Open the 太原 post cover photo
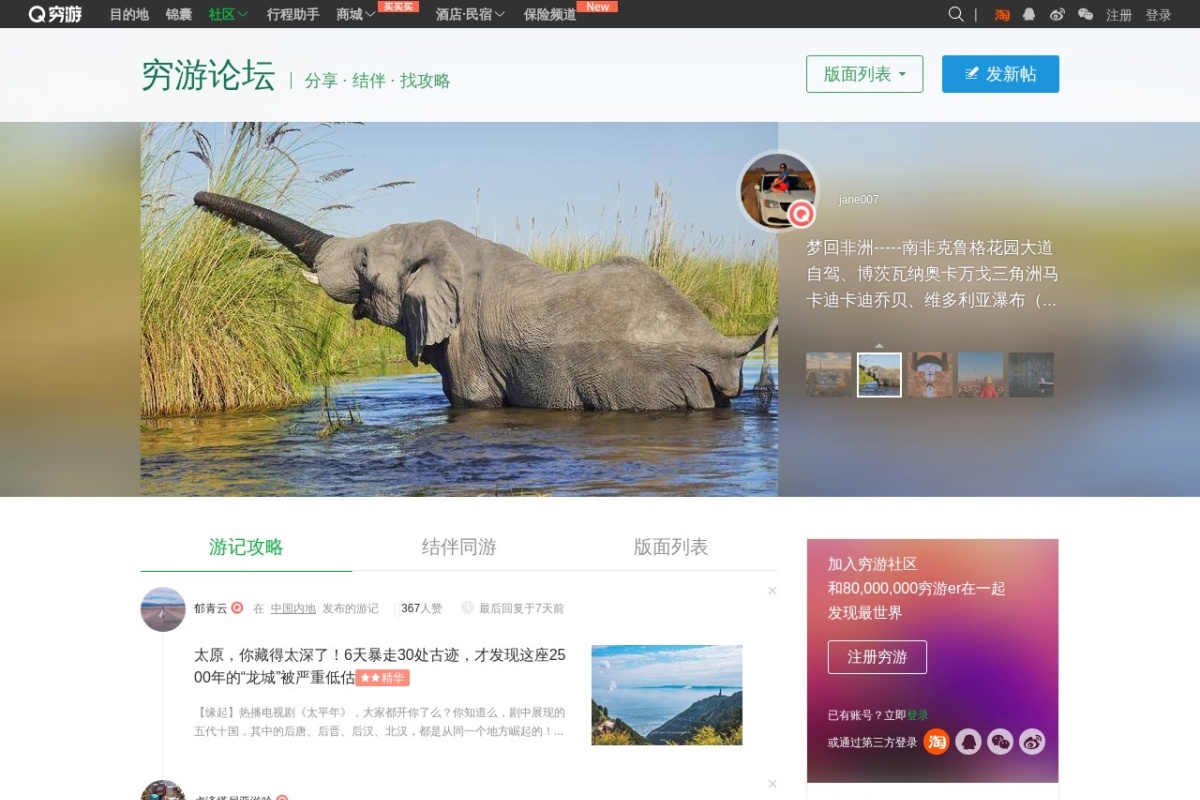Screen dimensions: 1200x800 click(667, 695)
